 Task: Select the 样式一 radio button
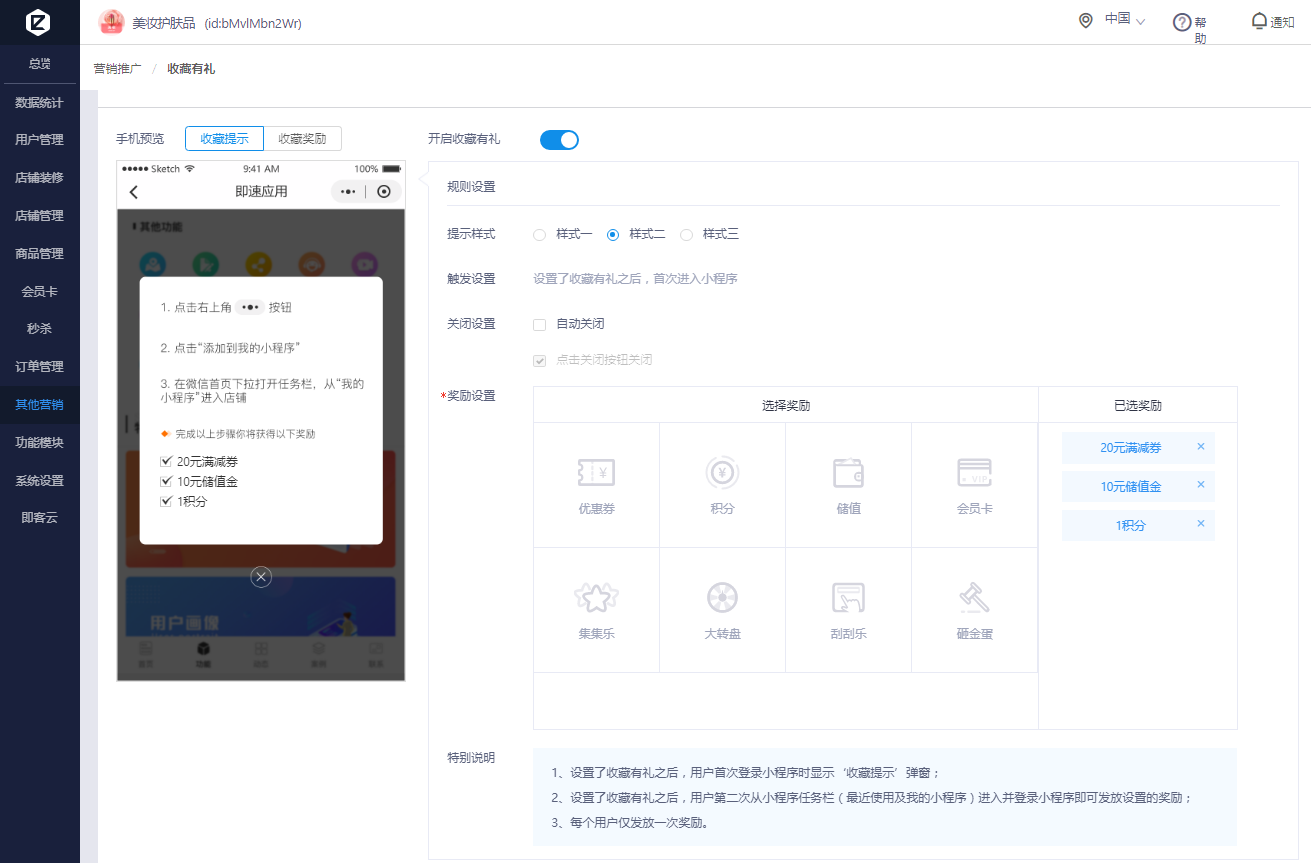(539, 235)
